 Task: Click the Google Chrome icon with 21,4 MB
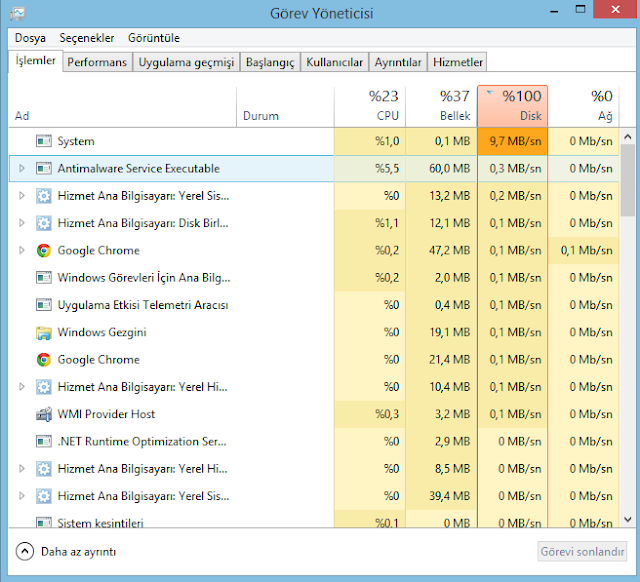(44, 360)
